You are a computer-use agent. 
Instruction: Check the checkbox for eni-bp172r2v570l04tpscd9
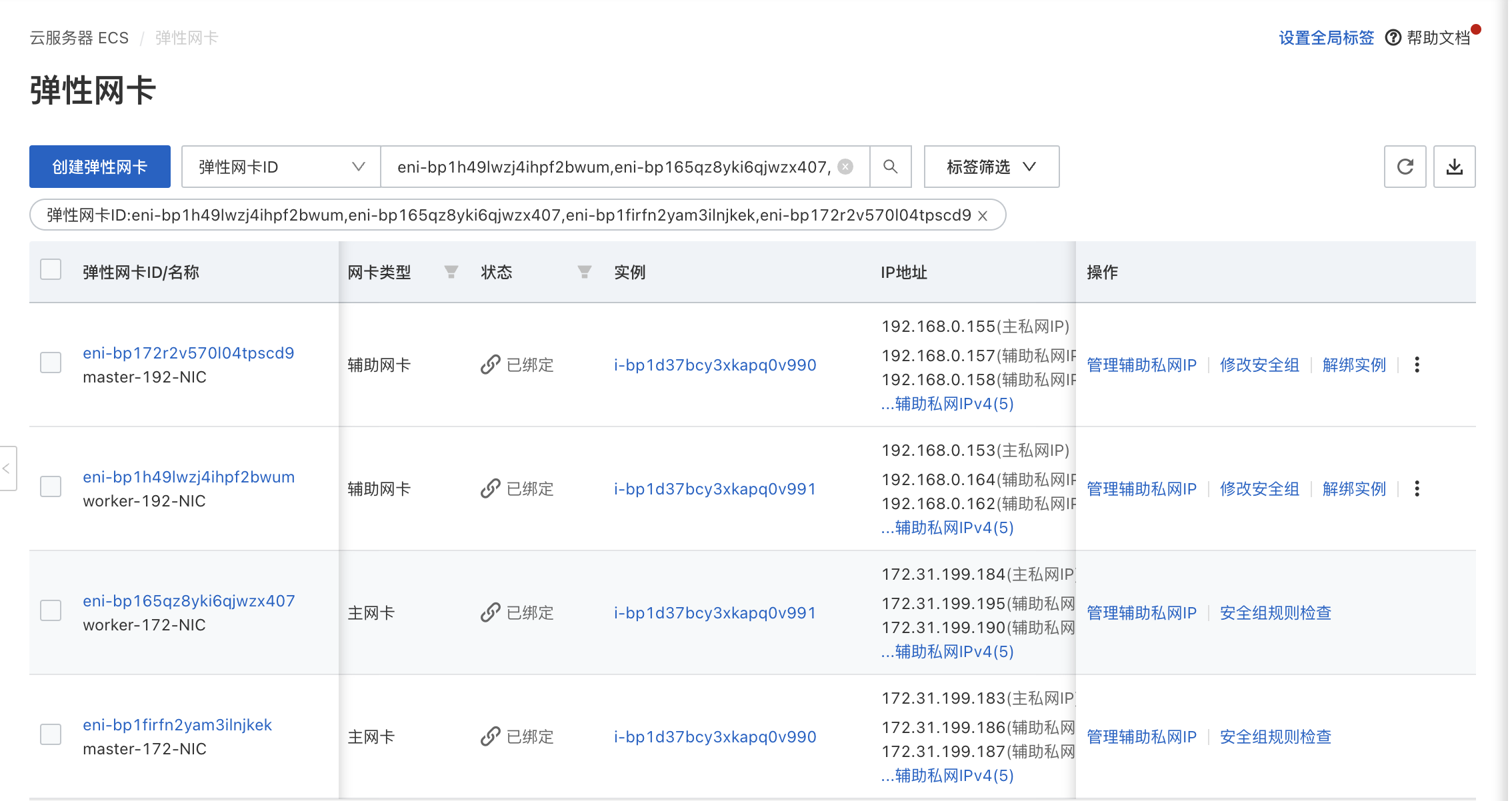point(51,363)
